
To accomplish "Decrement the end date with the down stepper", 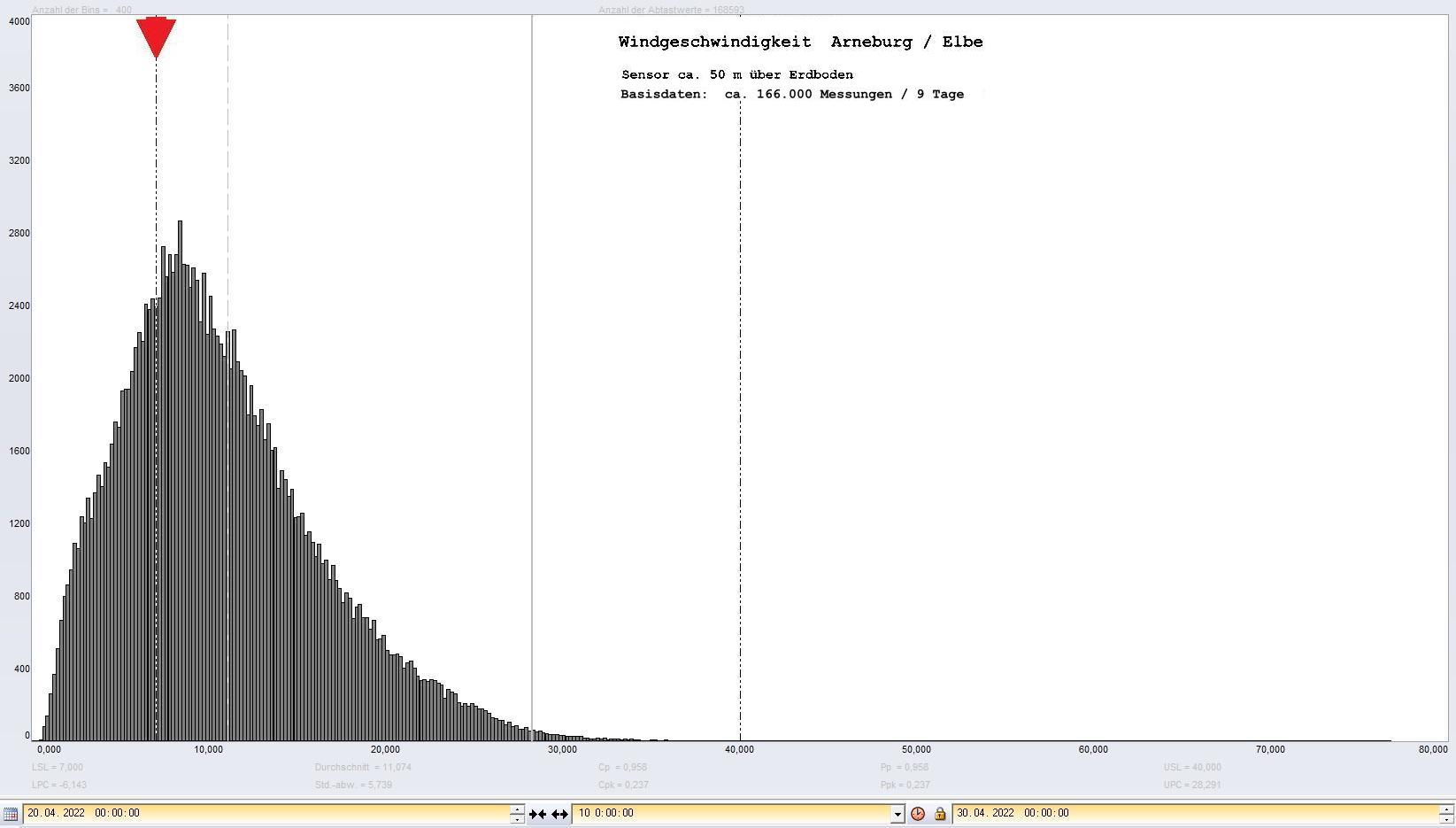I will pos(1446,819).
